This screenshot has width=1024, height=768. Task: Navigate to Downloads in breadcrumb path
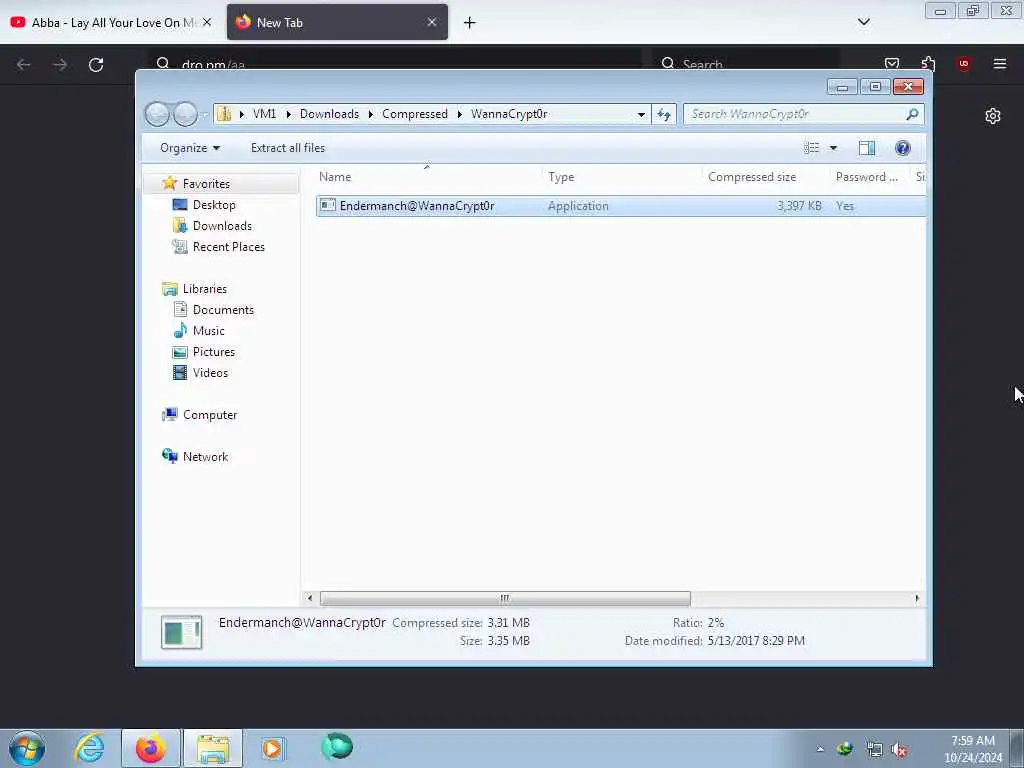pyautogui.click(x=329, y=114)
